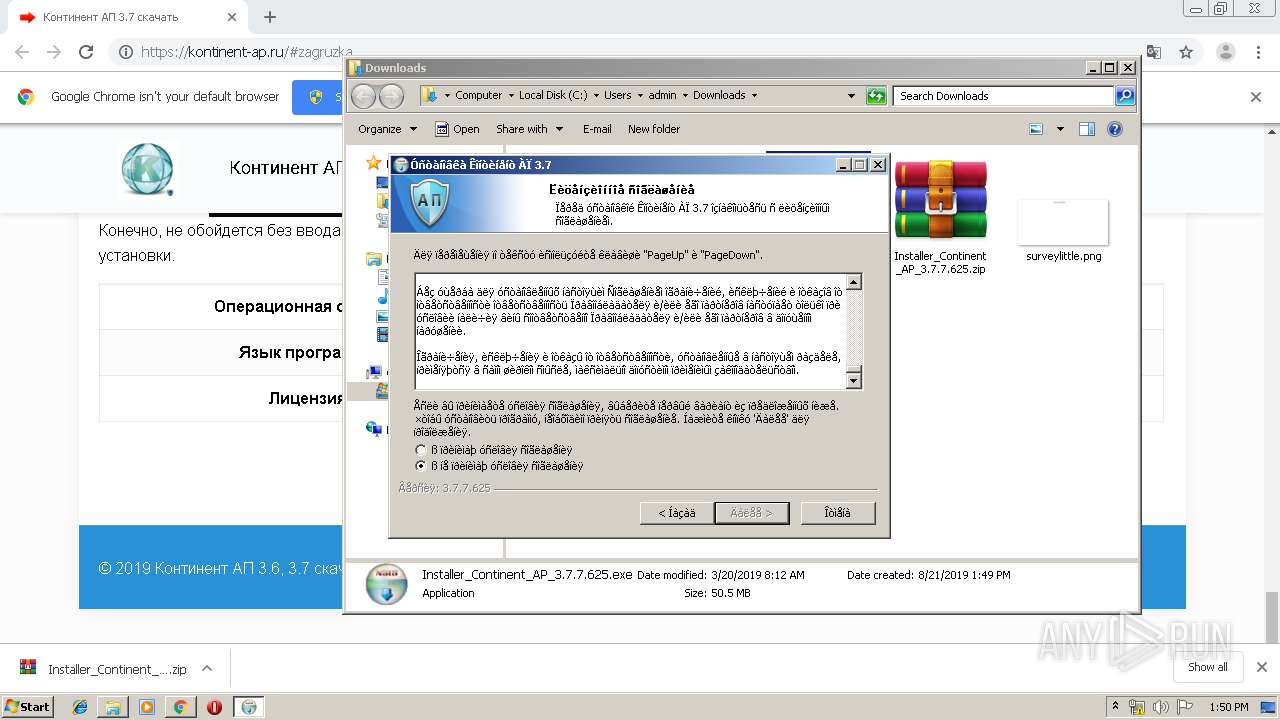Screen dimensions: 1280x720
Task: Open address bar previous locations dropdown
Action: click(851, 96)
